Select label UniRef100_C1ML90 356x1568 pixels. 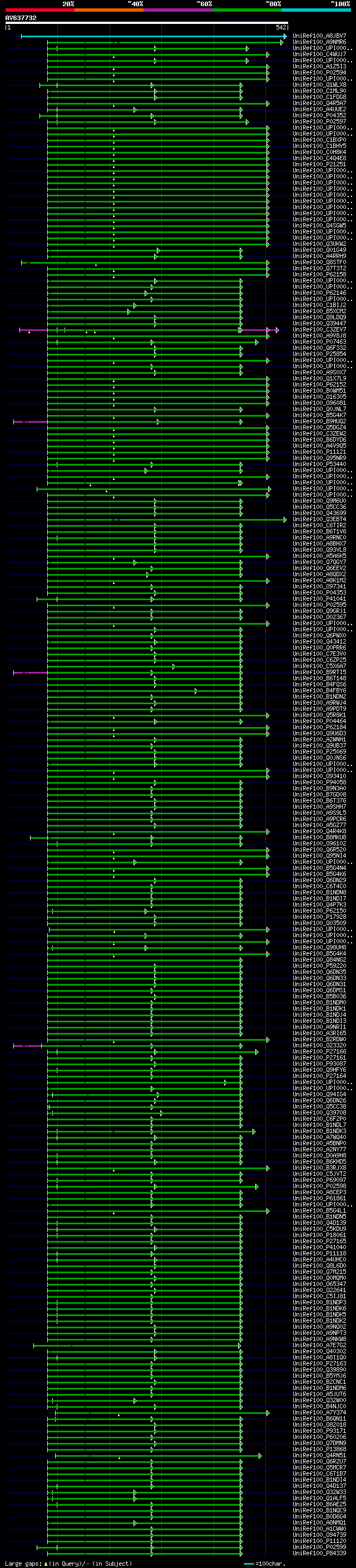pyautogui.click(x=319, y=91)
